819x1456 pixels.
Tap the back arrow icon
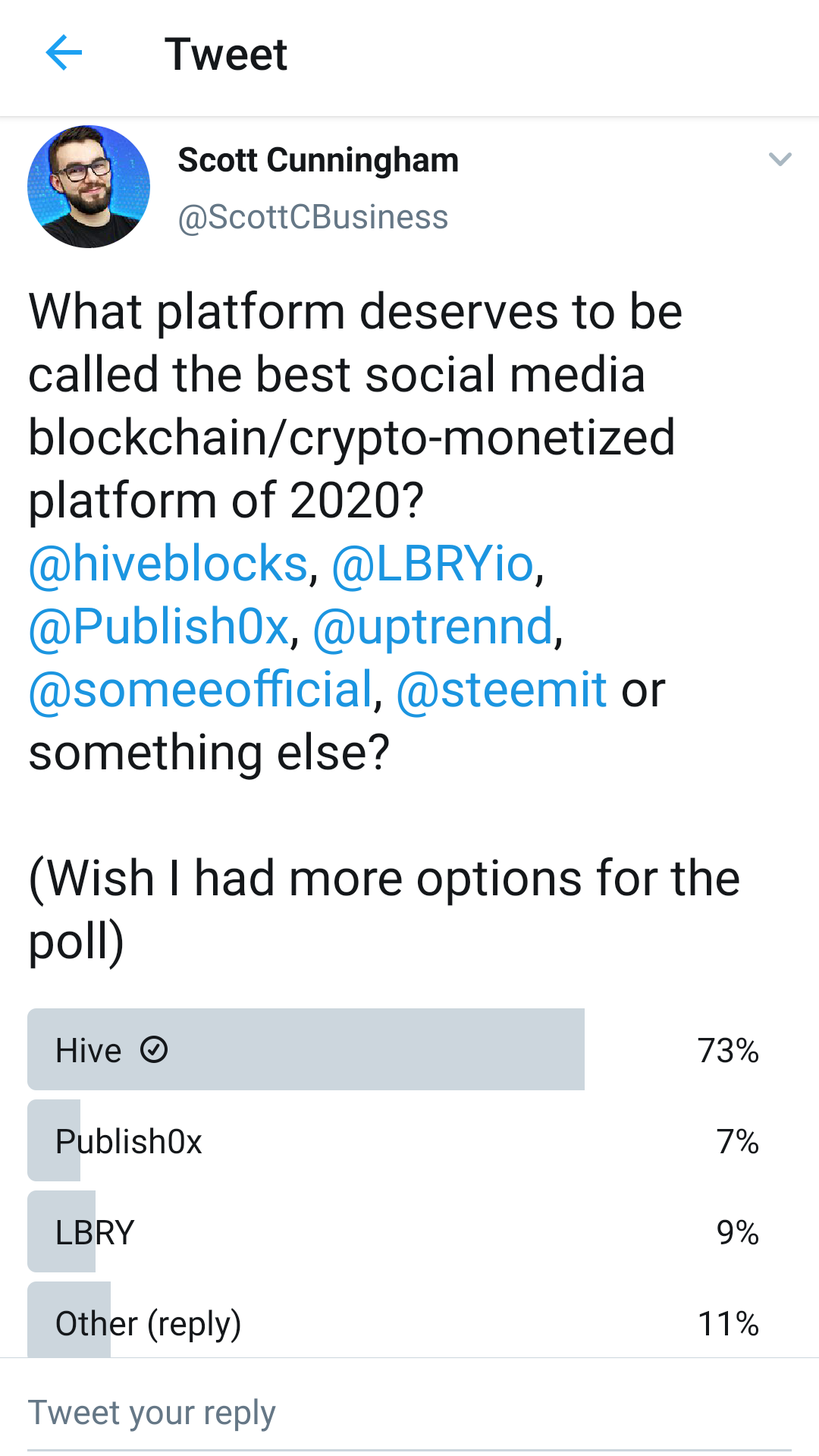tap(64, 53)
